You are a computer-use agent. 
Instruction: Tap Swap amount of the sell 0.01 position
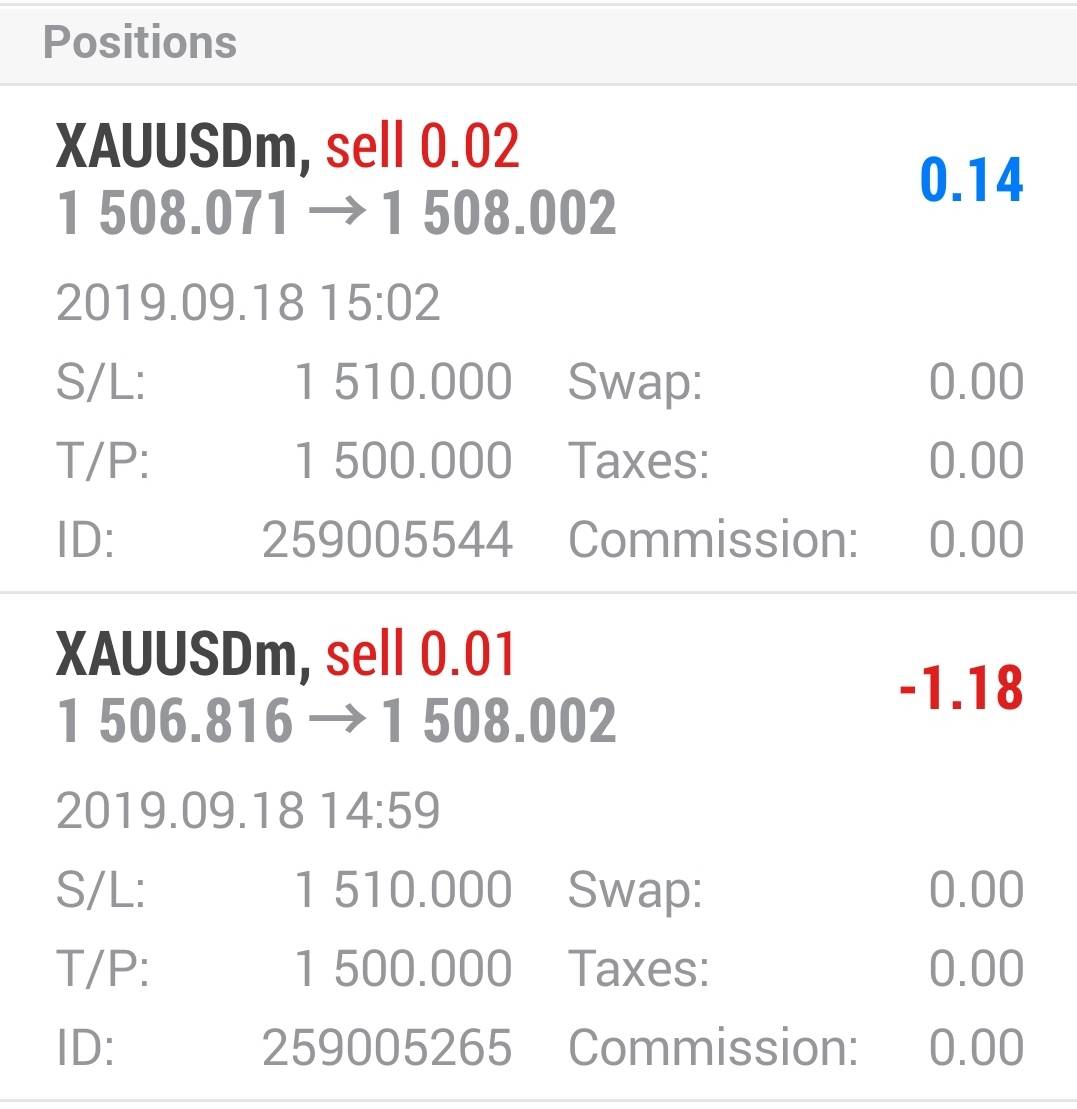pyautogui.click(x=976, y=890)
